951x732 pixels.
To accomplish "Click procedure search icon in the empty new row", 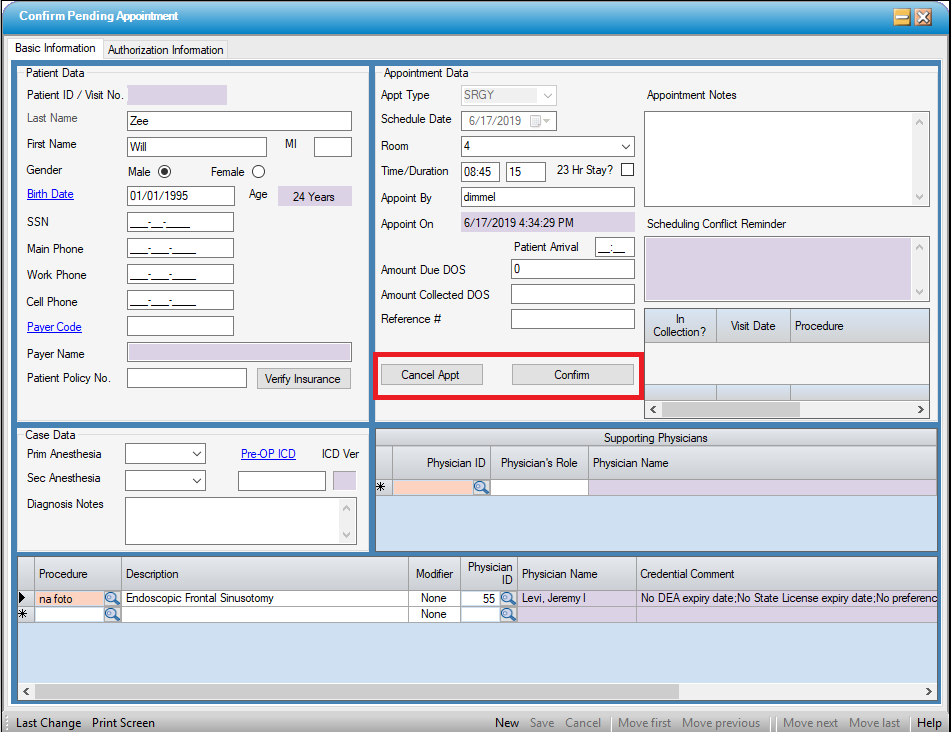I will tap(112, 614).
